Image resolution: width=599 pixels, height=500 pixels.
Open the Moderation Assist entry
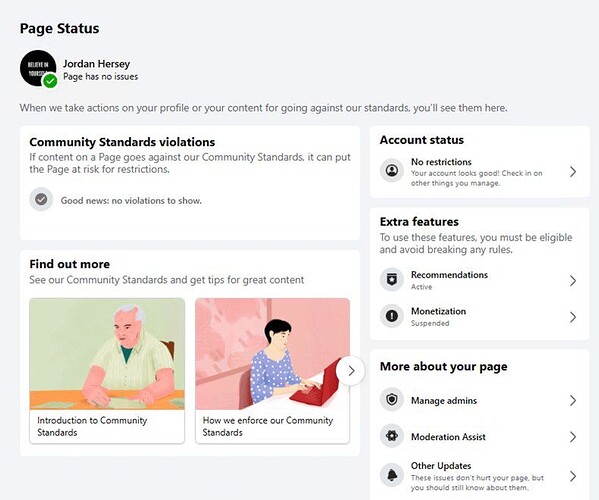point(479,437)
